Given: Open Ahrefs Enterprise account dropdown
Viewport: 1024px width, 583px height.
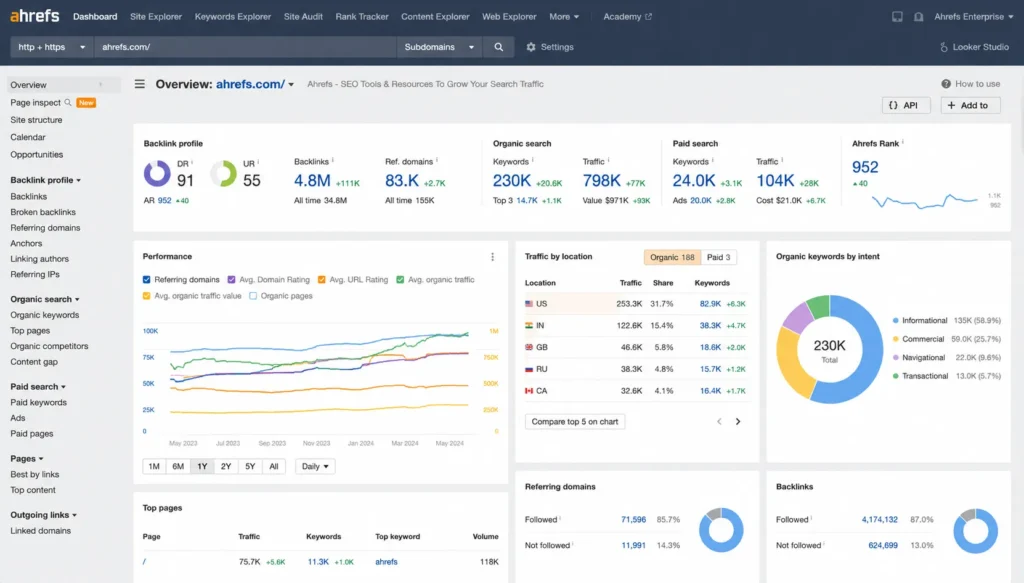Looking at the screenshot, I should pyautogui.click(x=973, y=16).
